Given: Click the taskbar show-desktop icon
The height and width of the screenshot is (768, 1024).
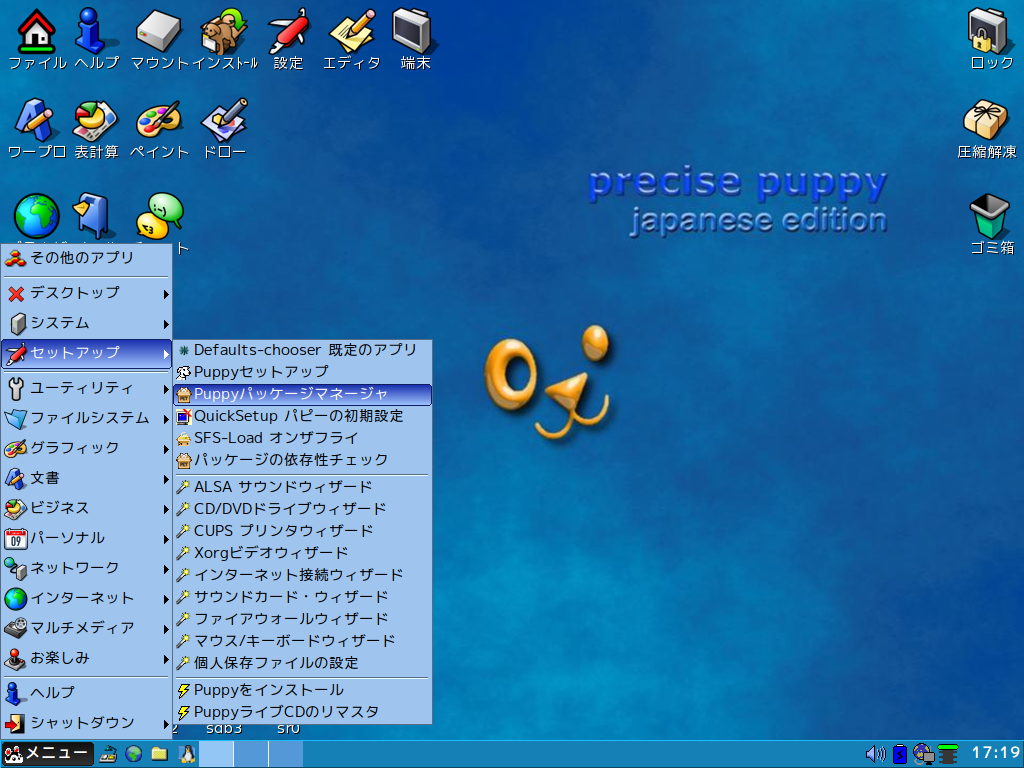Looking at the screenshot, I should 108,754.
